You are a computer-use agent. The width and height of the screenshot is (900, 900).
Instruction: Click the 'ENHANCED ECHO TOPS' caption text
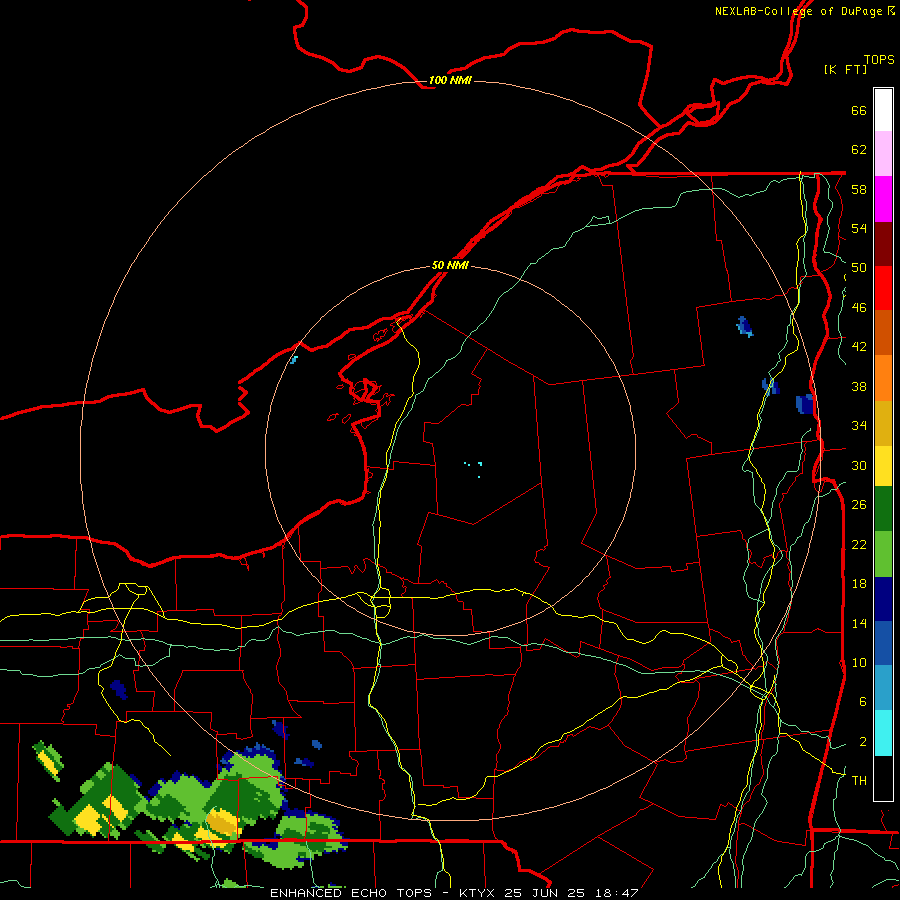pyautogui.click(x=351, y=893)
